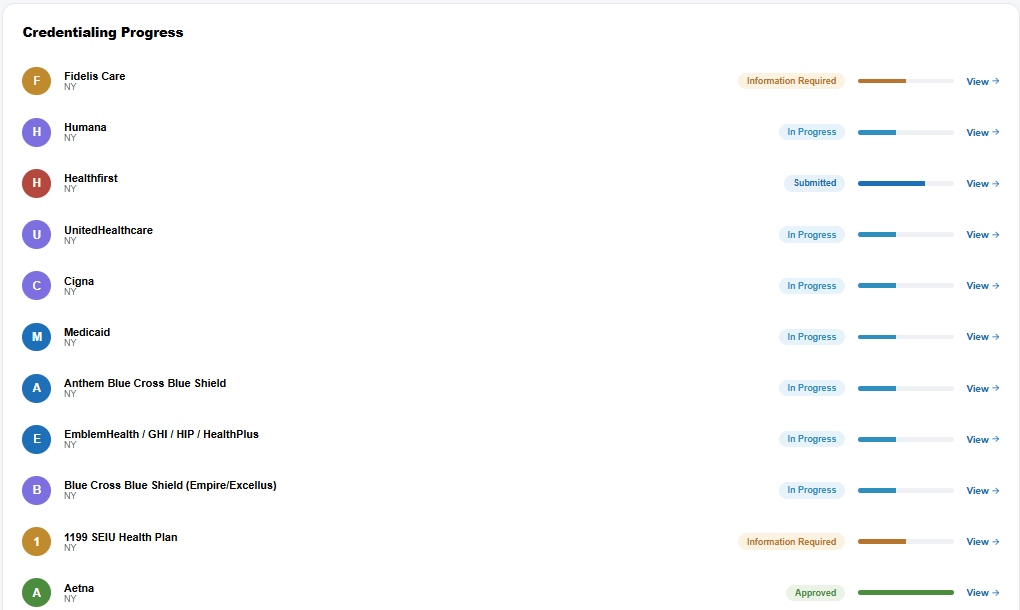Viewport: 1020px width, 610px height.
Task: Open the View link for UnitedHealthcare
Action: (982, 235)
